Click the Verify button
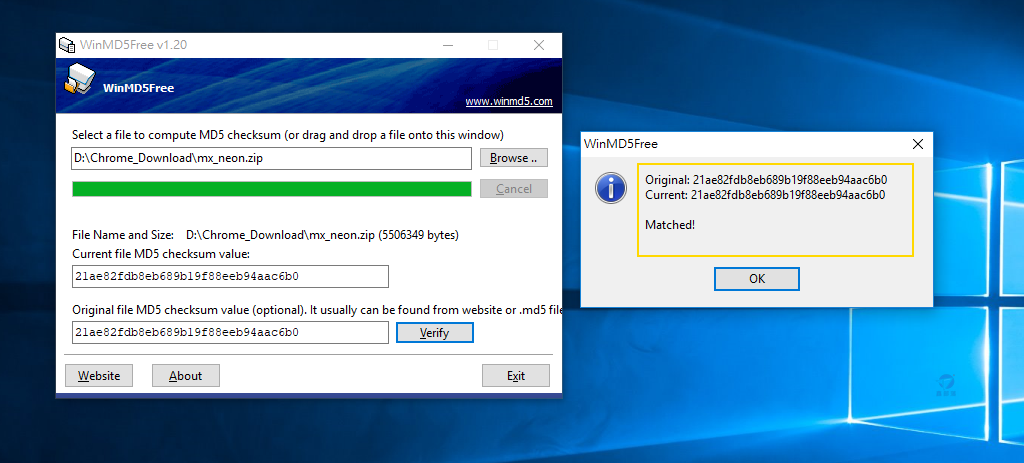This screenshot has width=1024, height=463. [434, 332]
